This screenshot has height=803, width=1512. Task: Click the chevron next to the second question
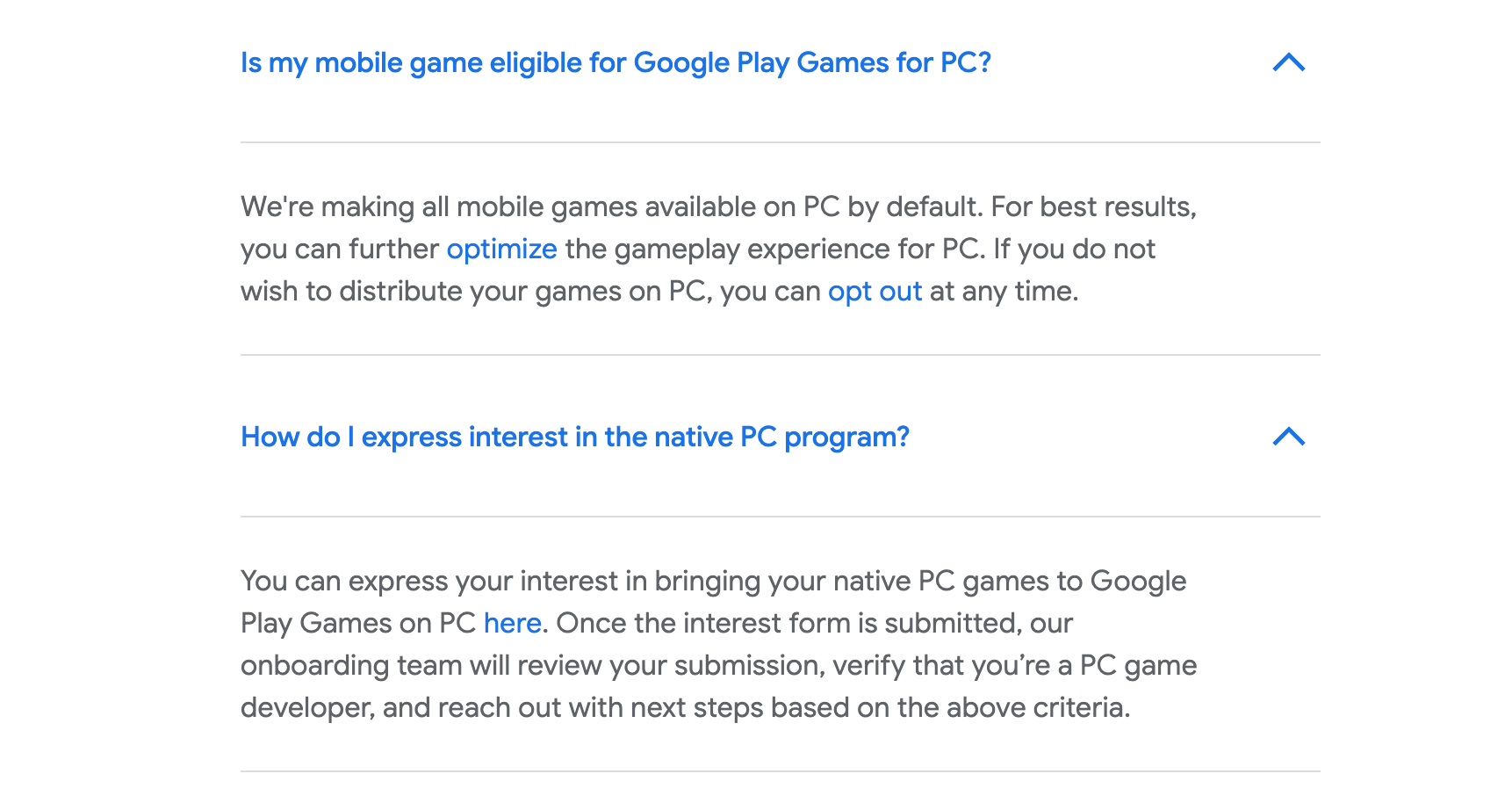[x=1289, y=437]
